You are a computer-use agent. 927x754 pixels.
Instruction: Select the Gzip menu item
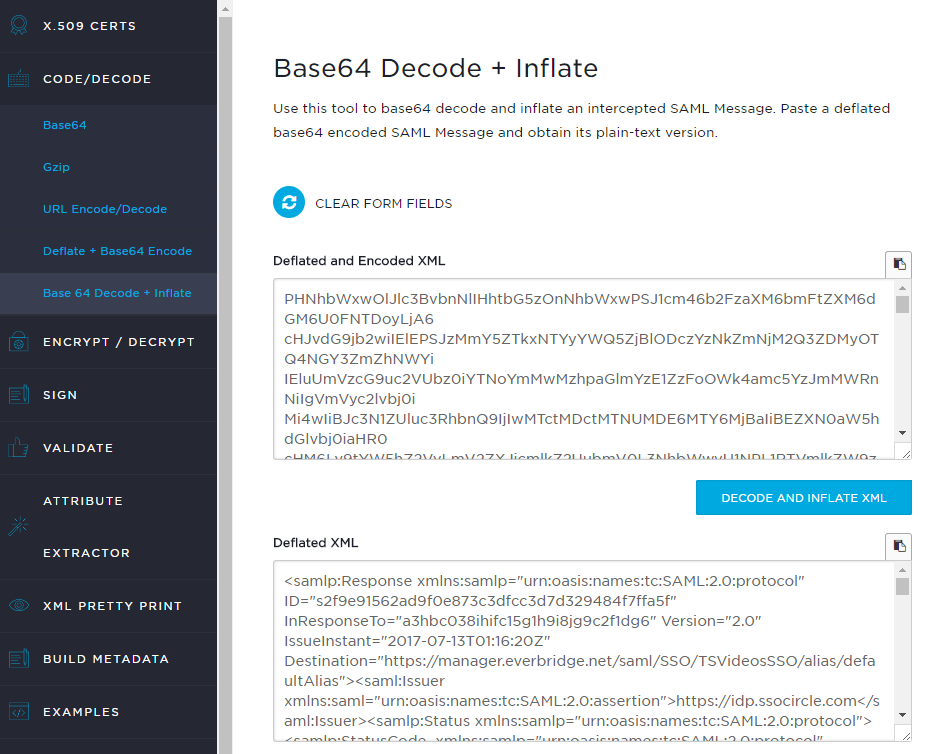point(56,167)
